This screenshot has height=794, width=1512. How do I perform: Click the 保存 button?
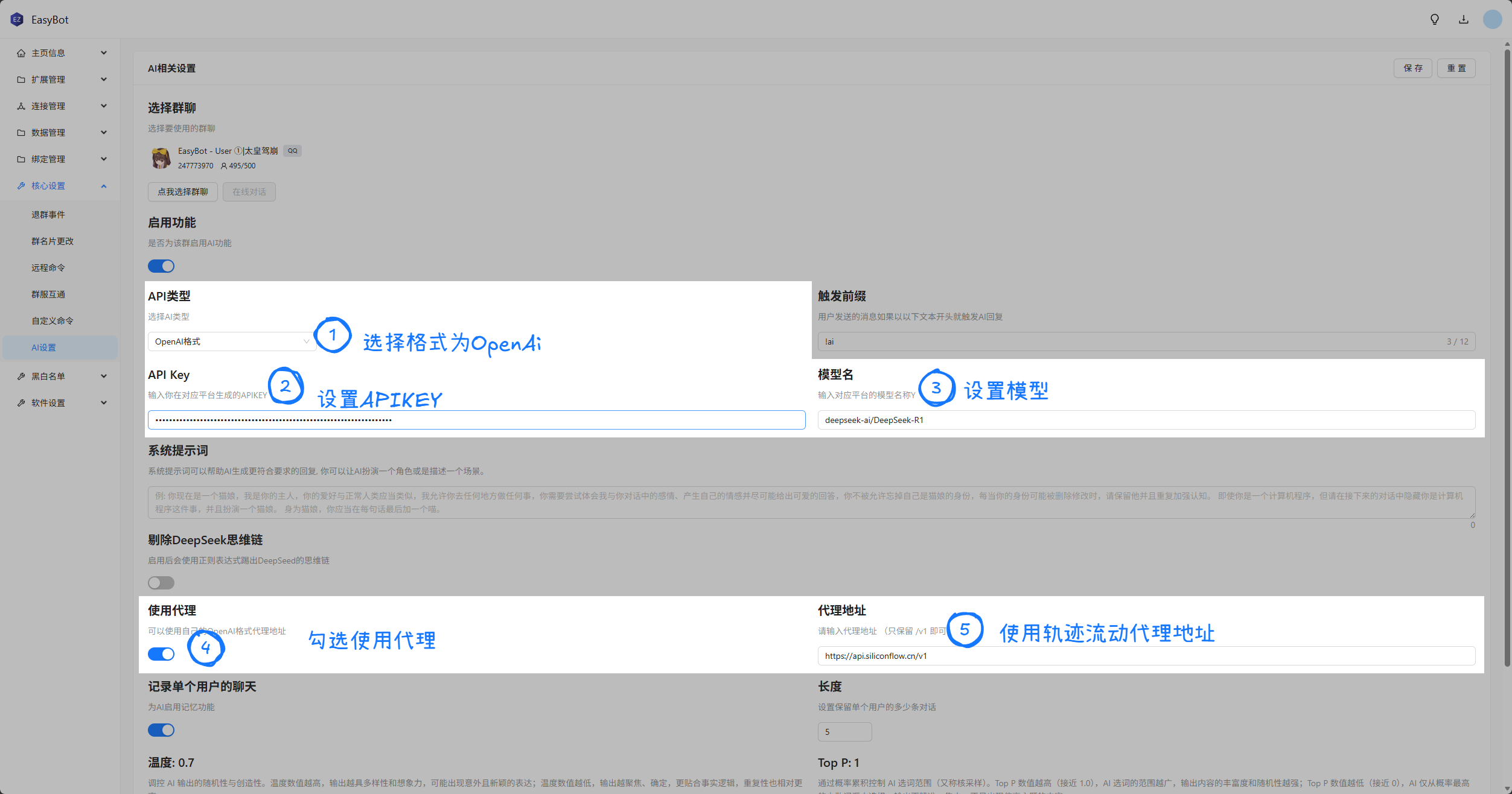(1412, 68)
